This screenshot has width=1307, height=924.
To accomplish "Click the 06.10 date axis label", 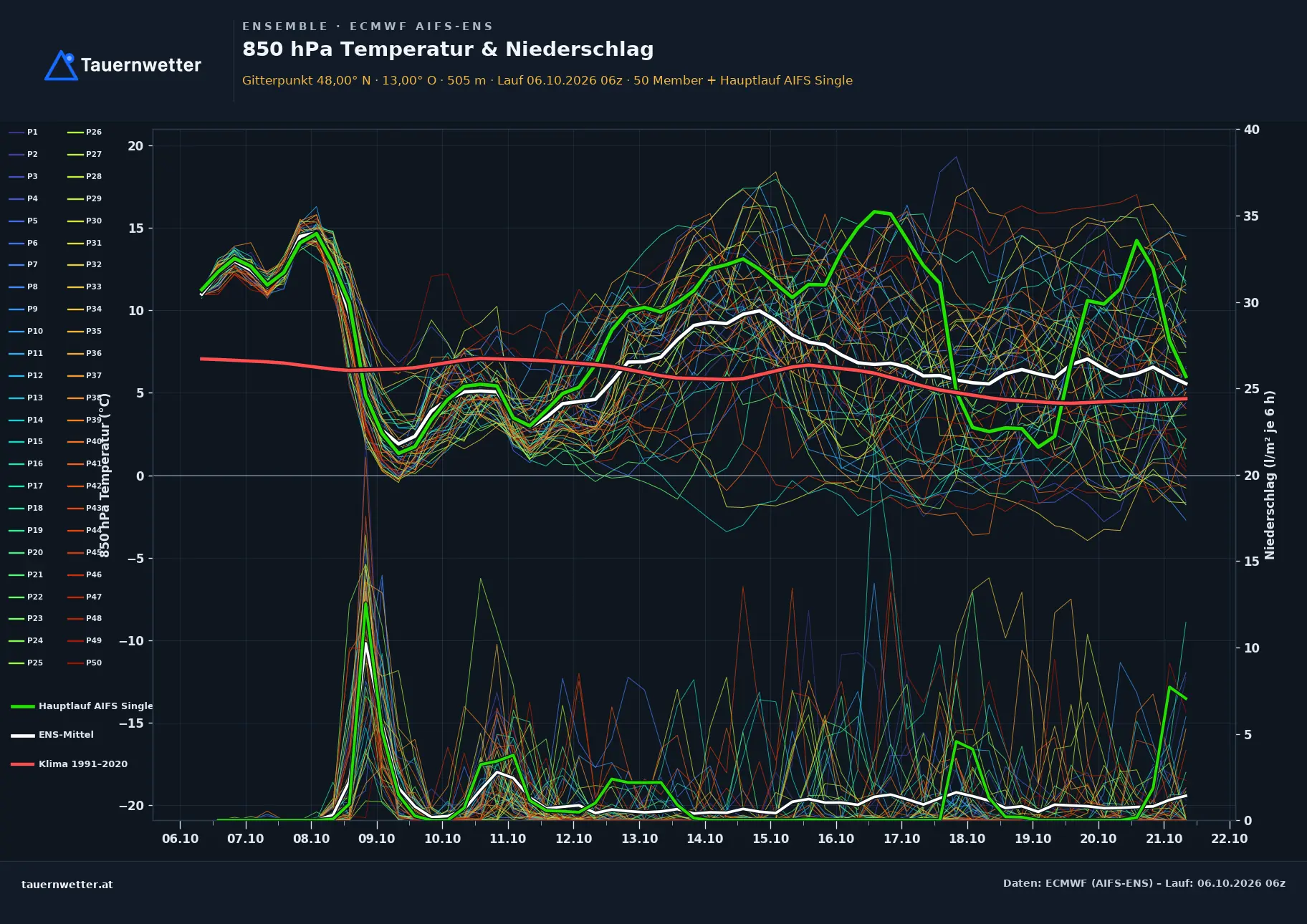I will [180, 839].
